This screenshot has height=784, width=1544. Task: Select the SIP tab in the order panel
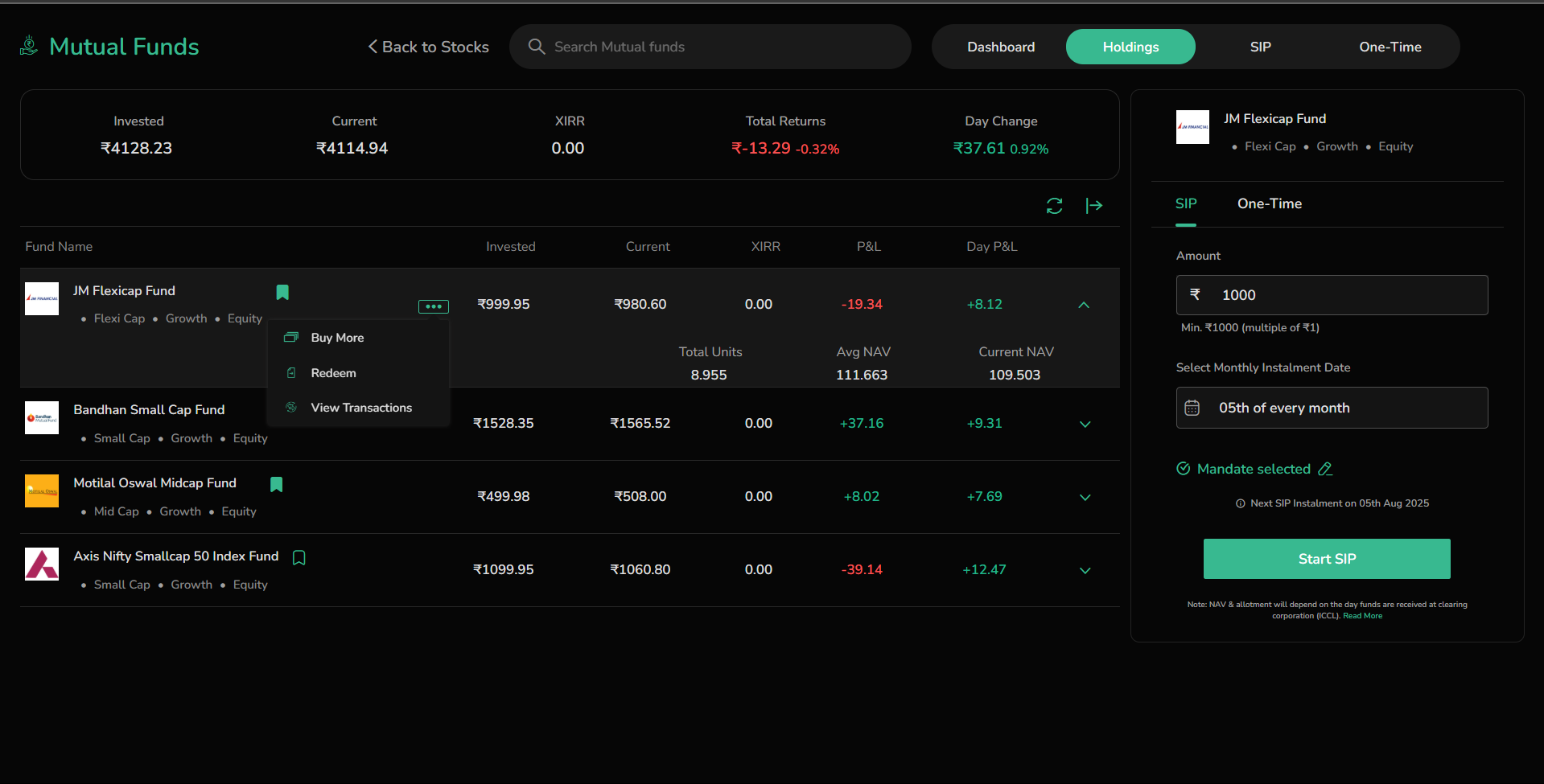tap(1186, 203)
